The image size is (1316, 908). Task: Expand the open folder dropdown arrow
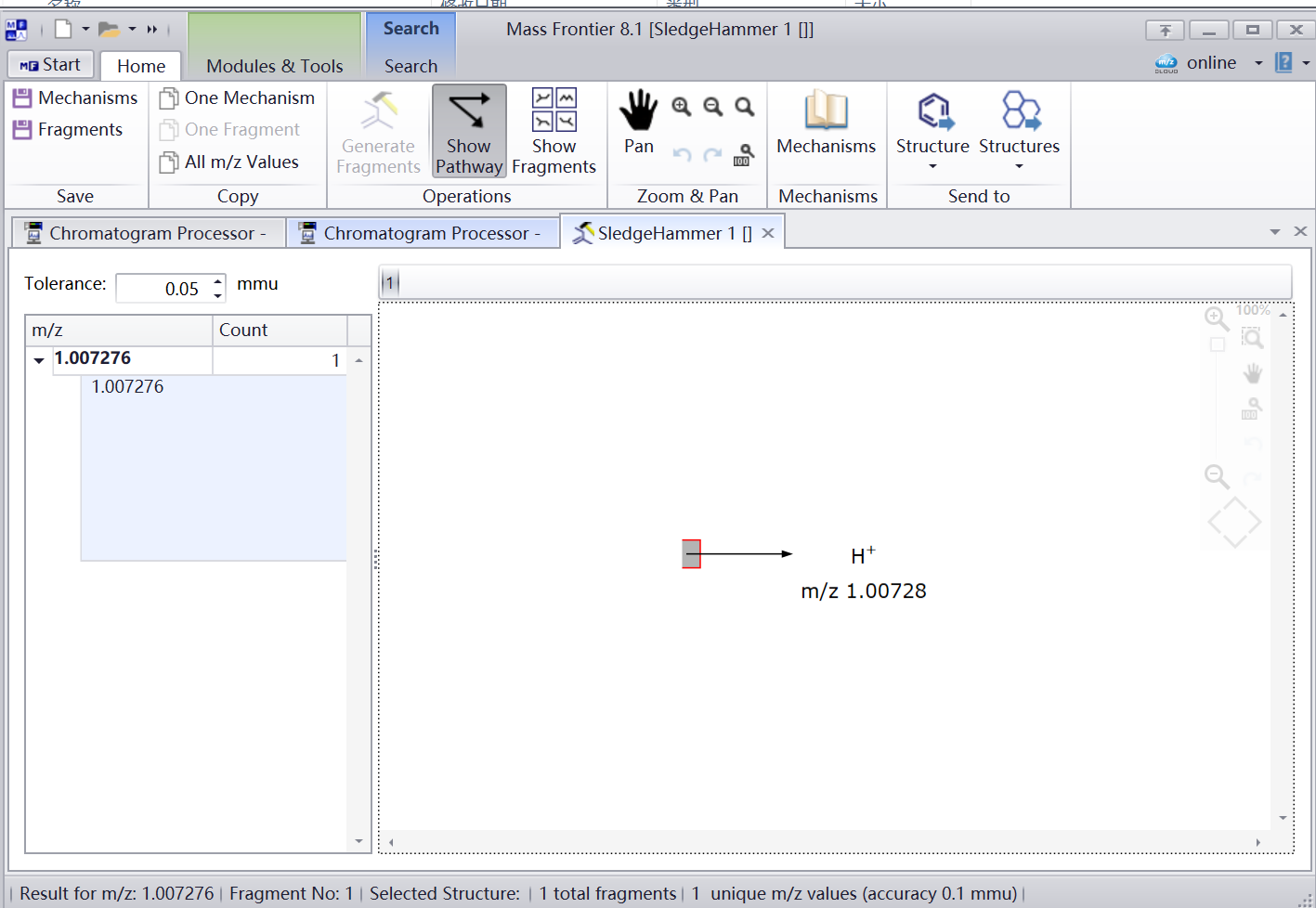[x=132, y=30]
